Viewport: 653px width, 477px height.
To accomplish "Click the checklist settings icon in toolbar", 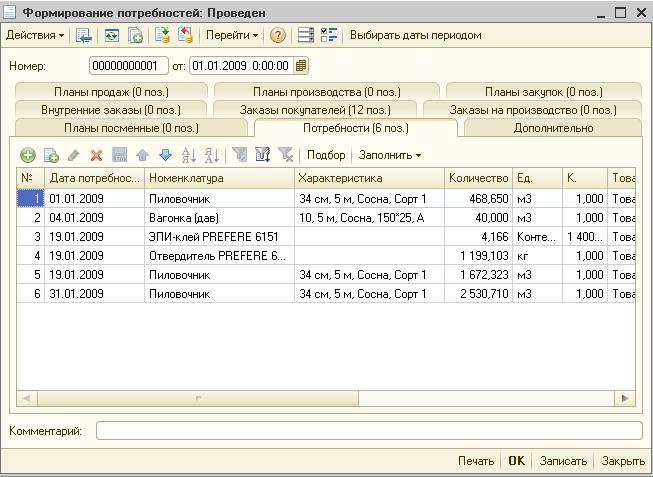I will pos(329,35).
